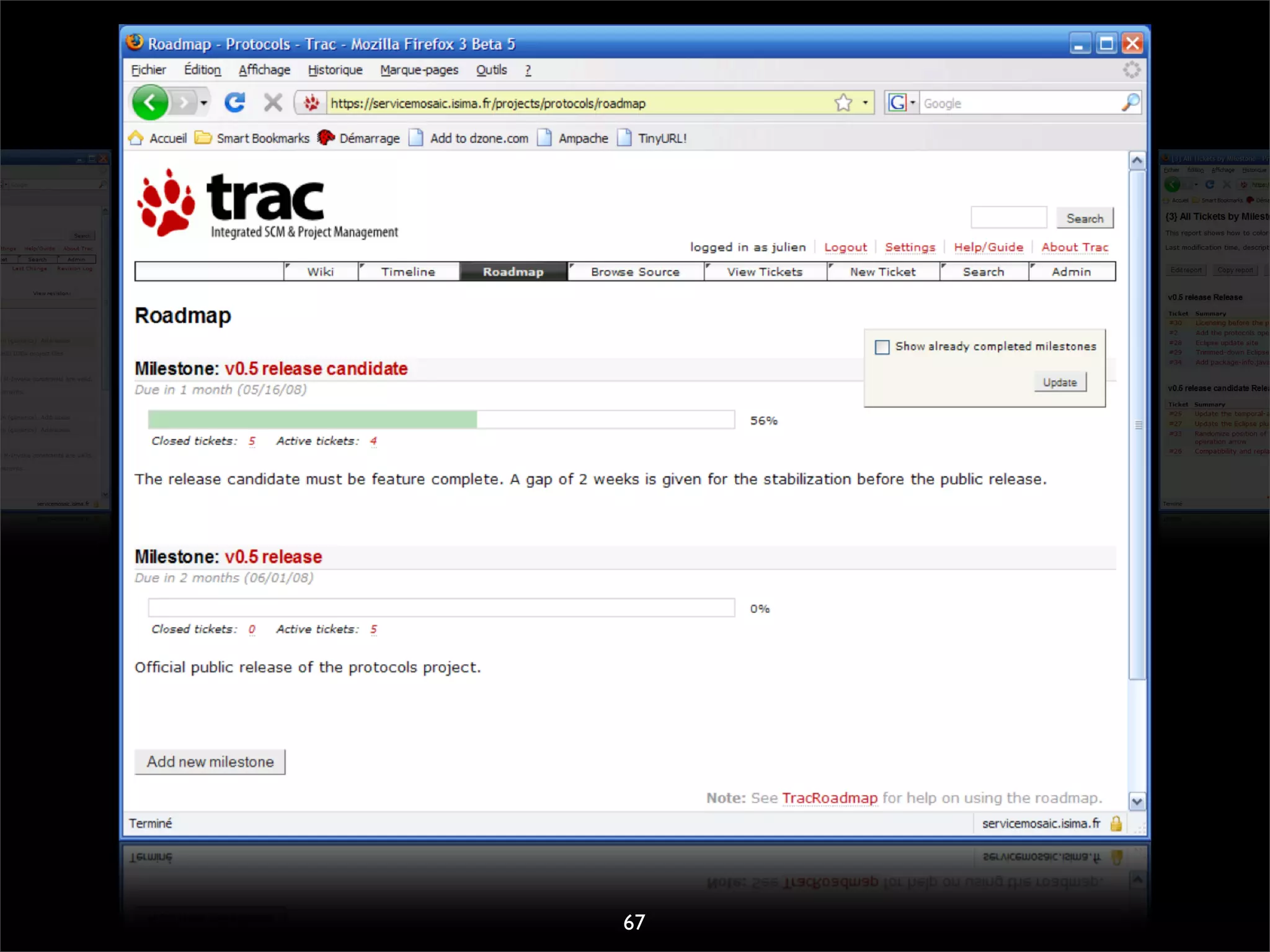The width and height of the screenshot is (1270, 952).
Task: Click the Trac paw logo
Action: [166, 203]
